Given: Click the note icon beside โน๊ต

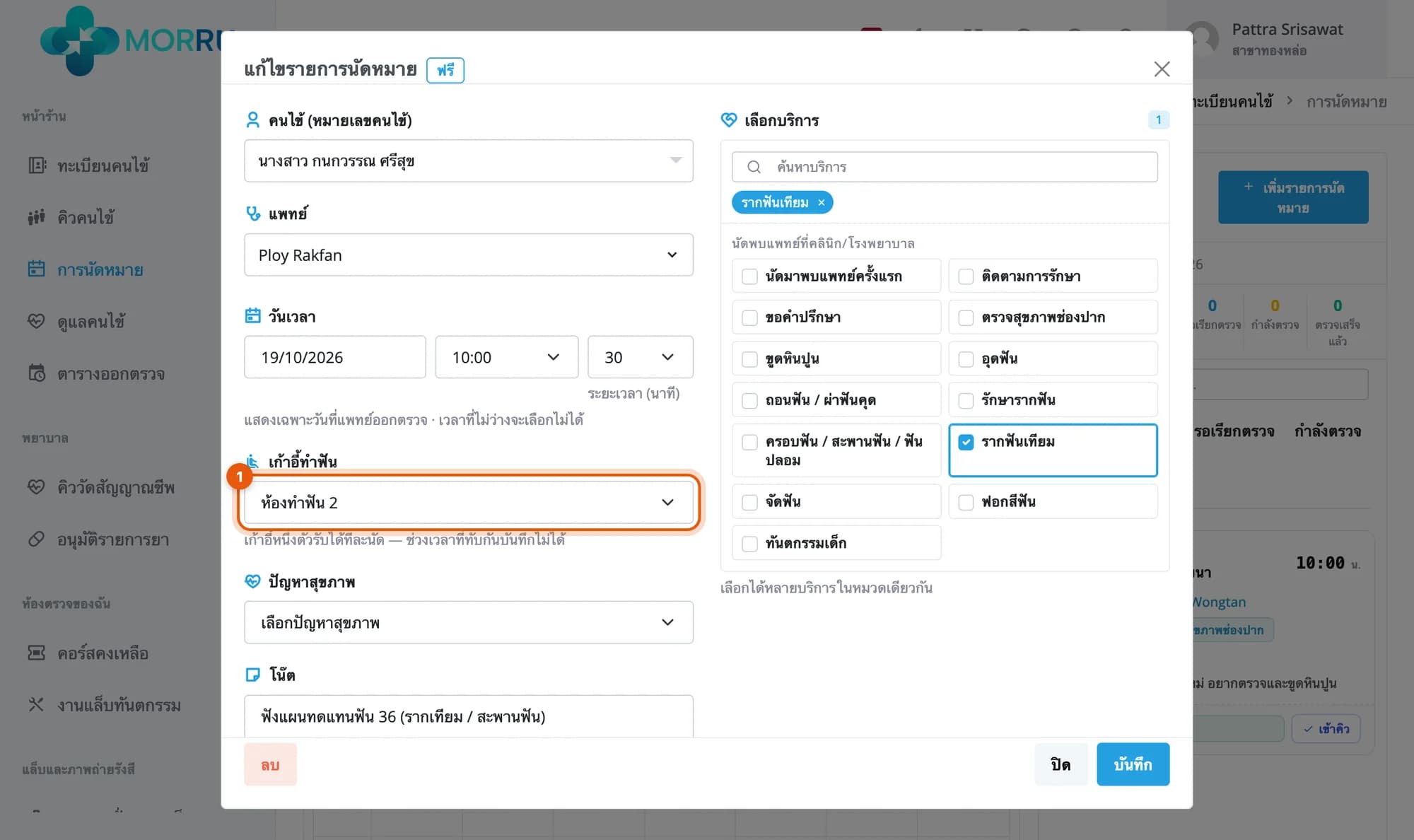Looking at the screenshot, I should click(252, 675).
